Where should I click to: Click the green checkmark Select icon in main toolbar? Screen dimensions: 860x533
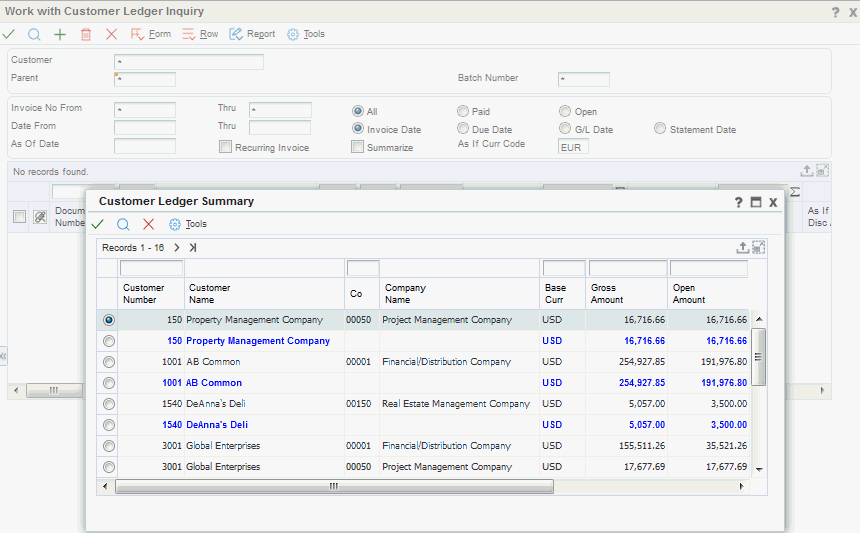pyautogui.click(x=9, y=34)
